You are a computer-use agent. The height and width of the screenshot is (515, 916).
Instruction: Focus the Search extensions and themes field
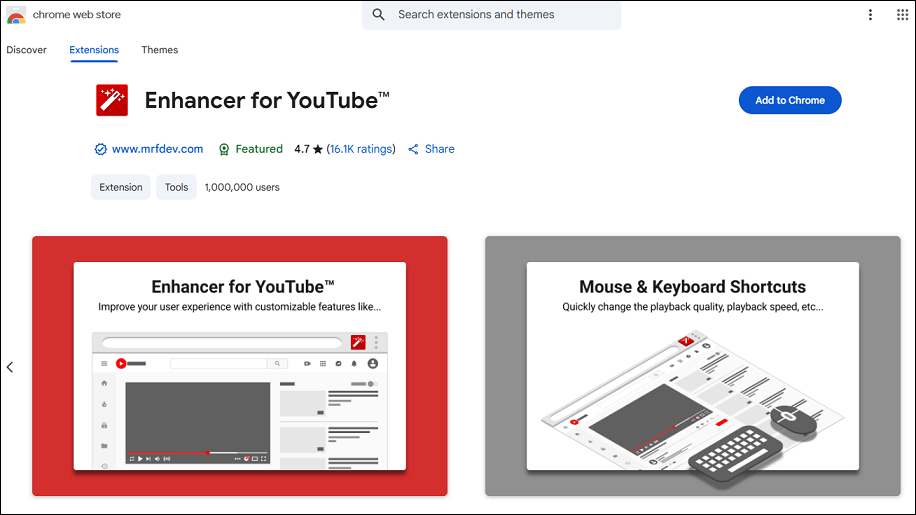point(491,15)
